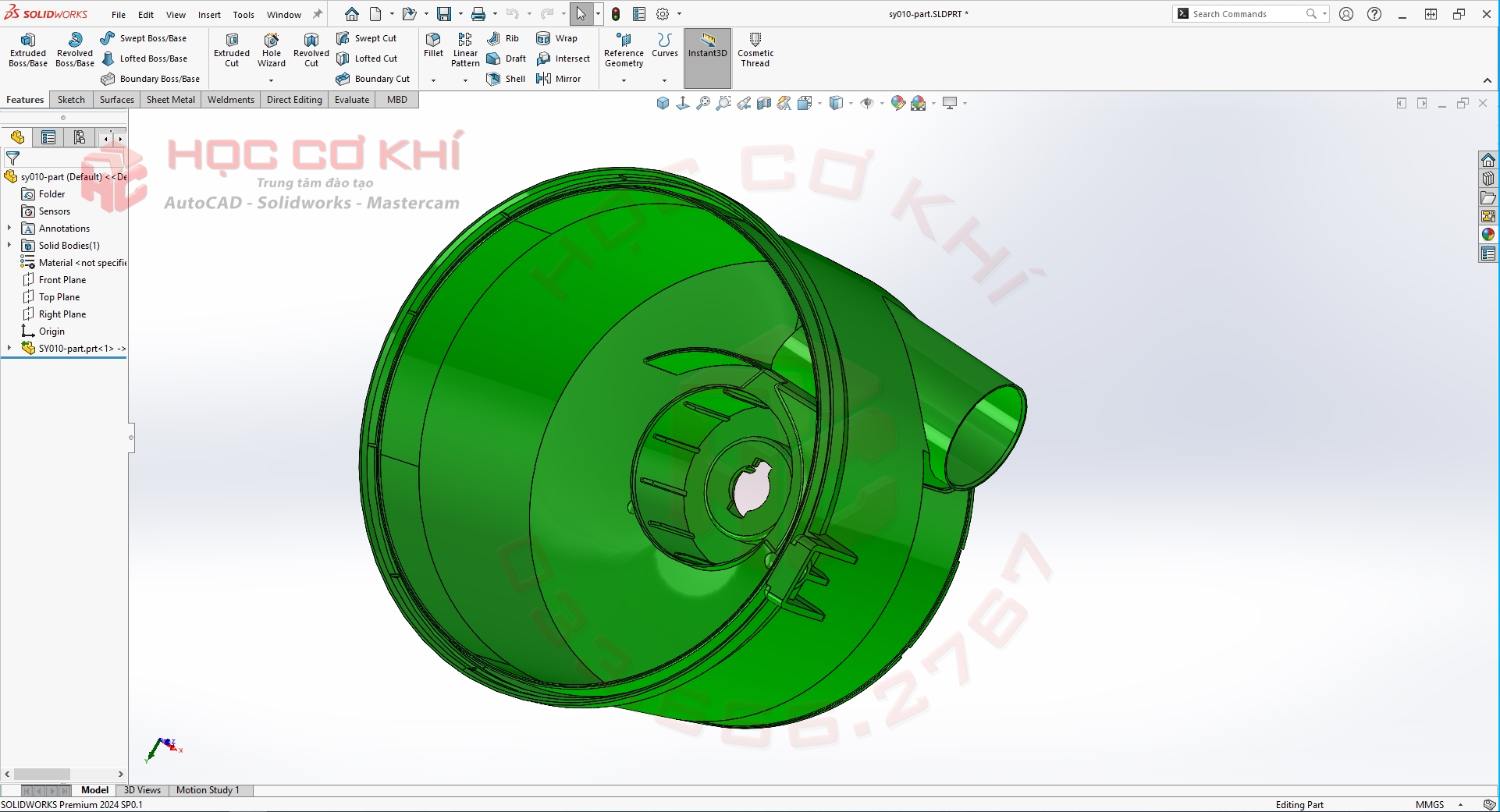
Task: Add a Cosmetic Thread
Action: 755,50
